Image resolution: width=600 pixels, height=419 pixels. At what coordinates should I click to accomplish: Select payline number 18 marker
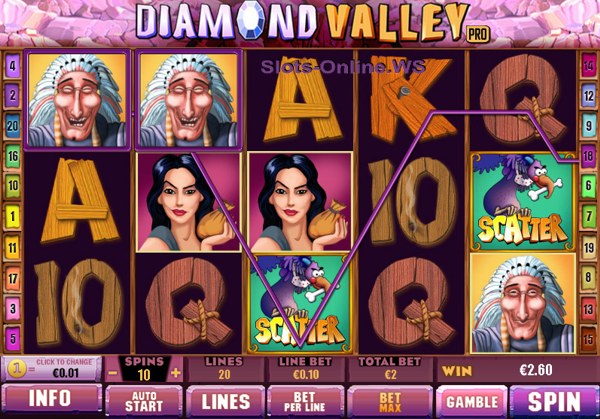588,156
